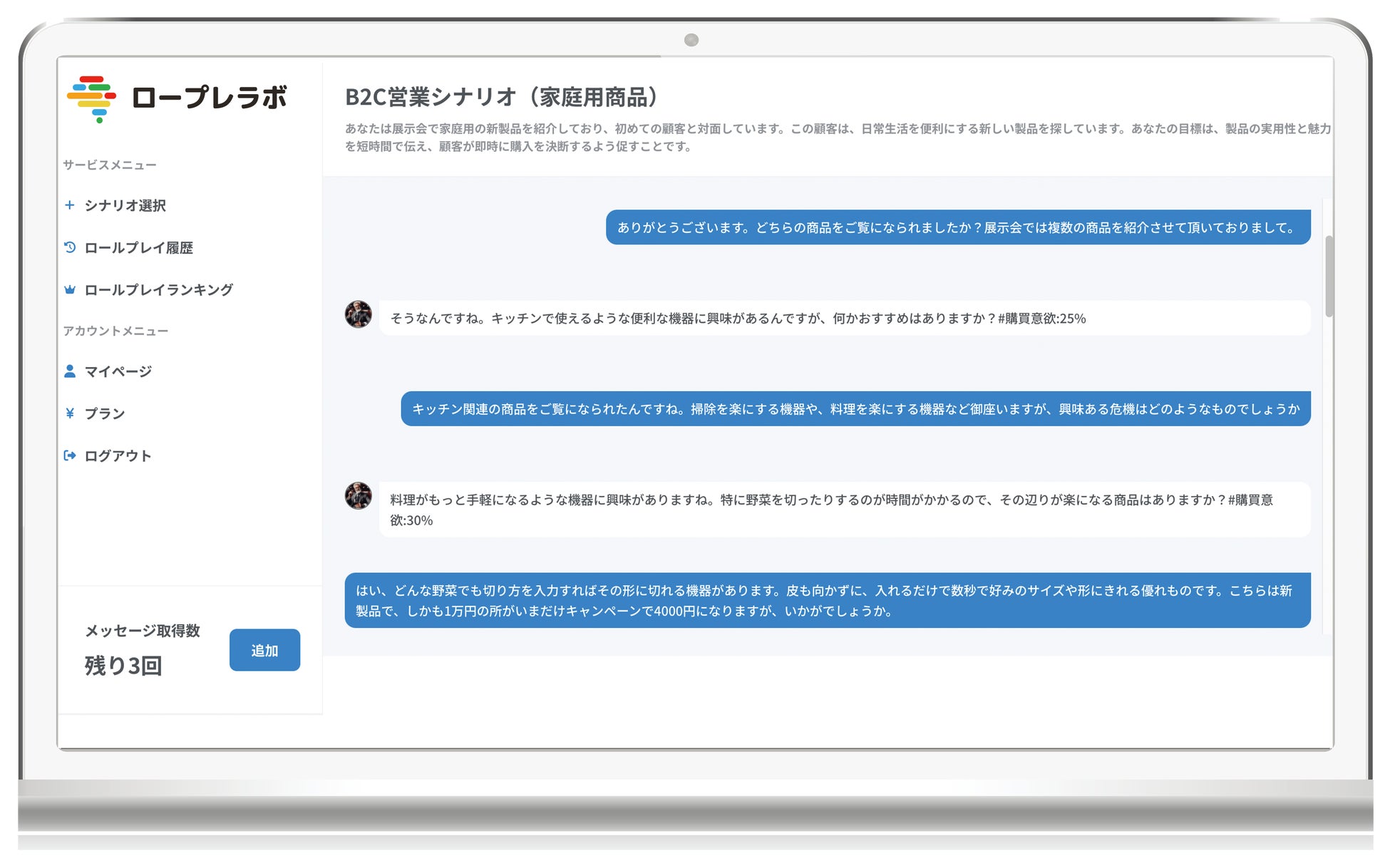Open マイページ from account menu
Screen dimensions: 1390x868
tap(118, 371)
